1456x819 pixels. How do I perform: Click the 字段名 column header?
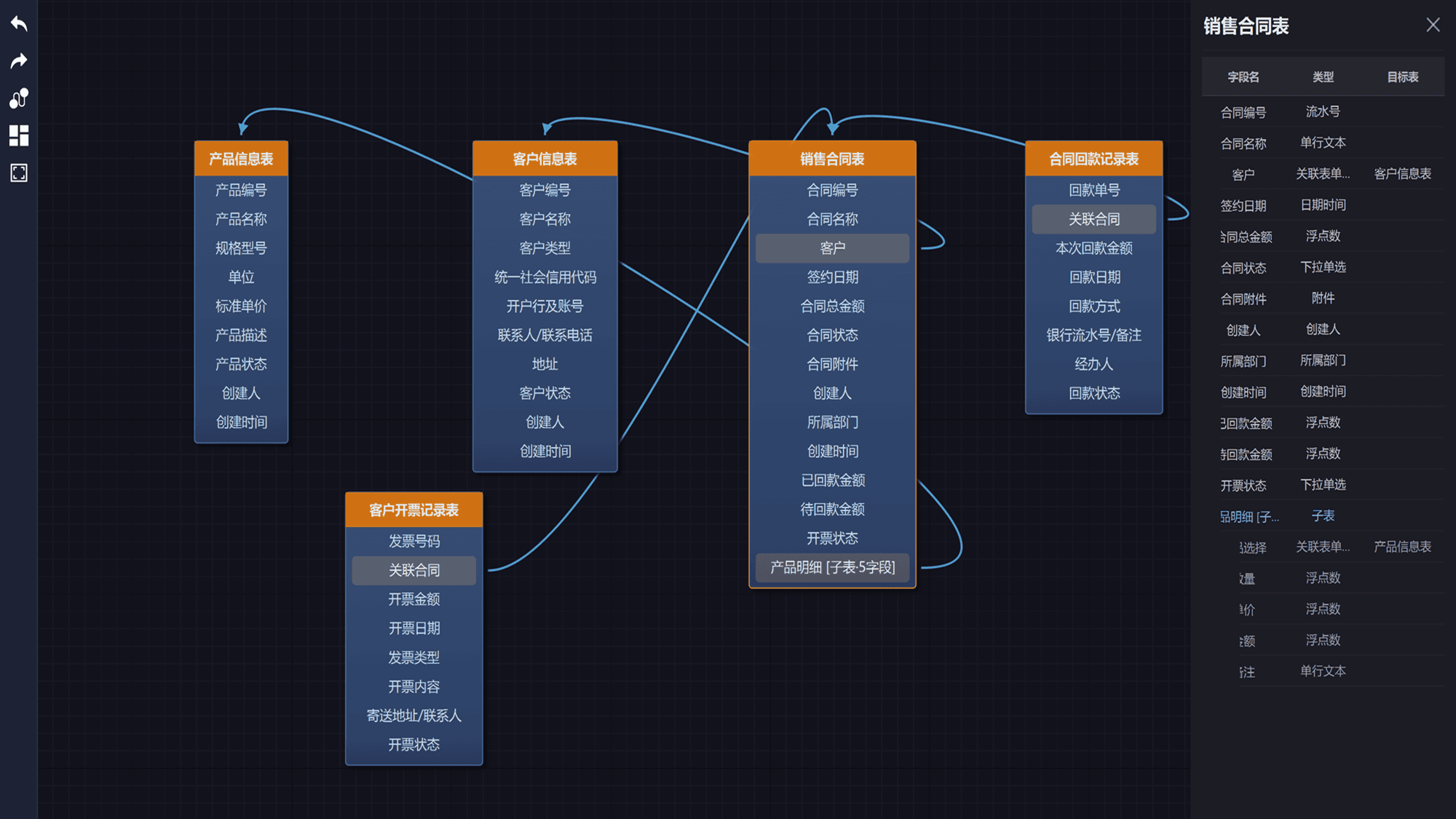(x=1243, y=77)
